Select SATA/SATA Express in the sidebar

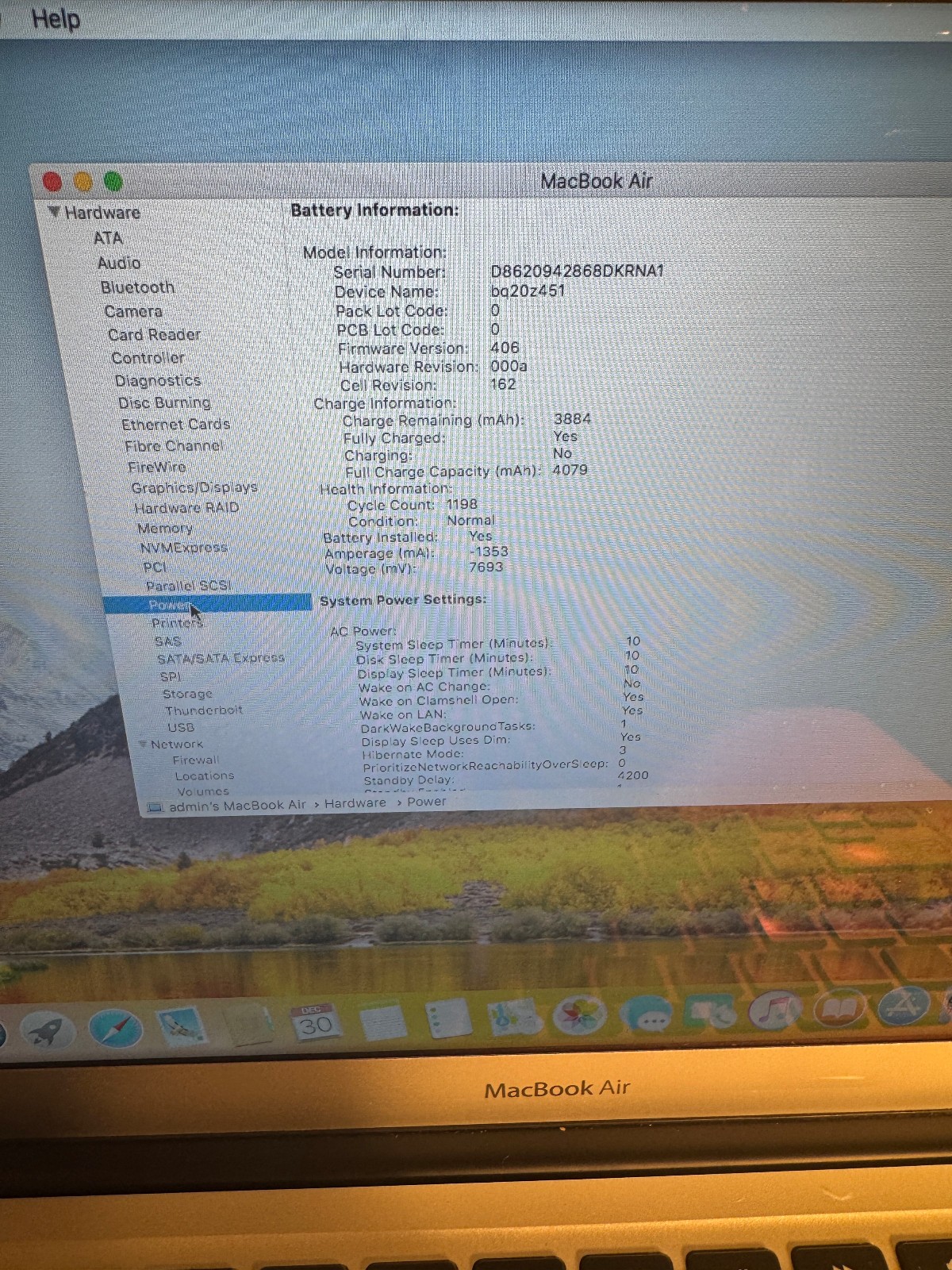click(x=221, y=658)
